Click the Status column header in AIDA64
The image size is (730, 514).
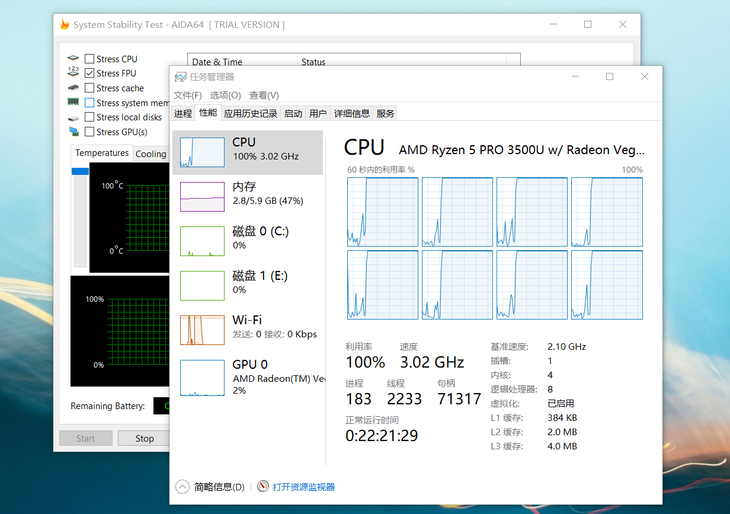pyautogui.click(x=402, y=61)
